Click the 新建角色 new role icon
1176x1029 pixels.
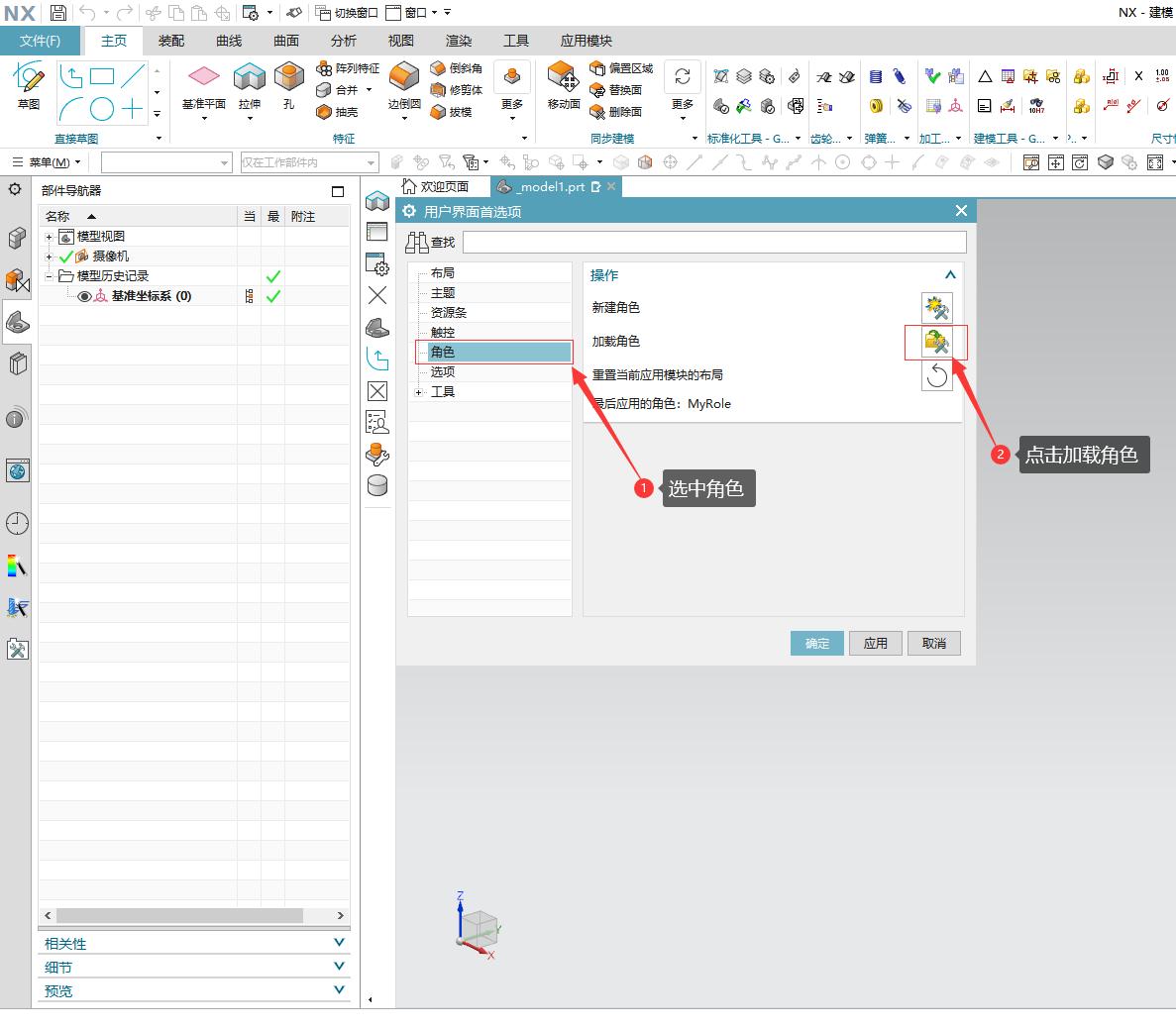tap(936, 309)
